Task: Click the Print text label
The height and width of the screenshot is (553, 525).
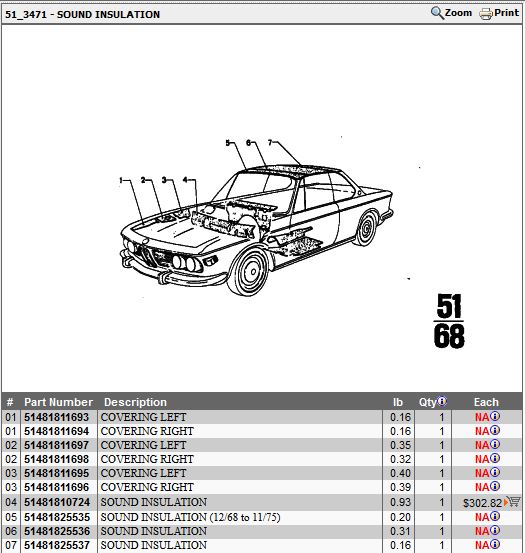Action: 507,13
